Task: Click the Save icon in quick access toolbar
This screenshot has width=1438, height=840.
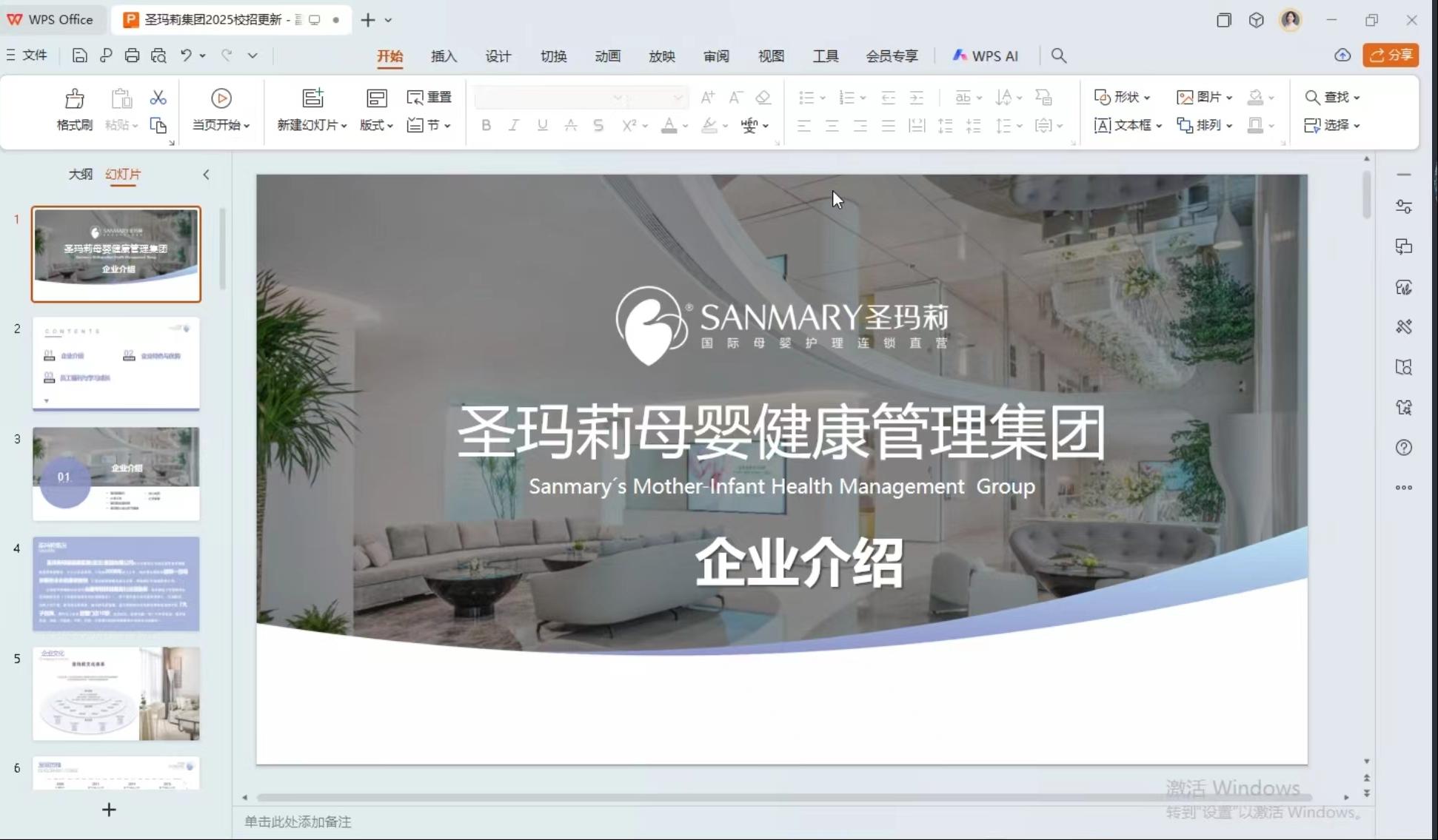Action: click(79, 56)
